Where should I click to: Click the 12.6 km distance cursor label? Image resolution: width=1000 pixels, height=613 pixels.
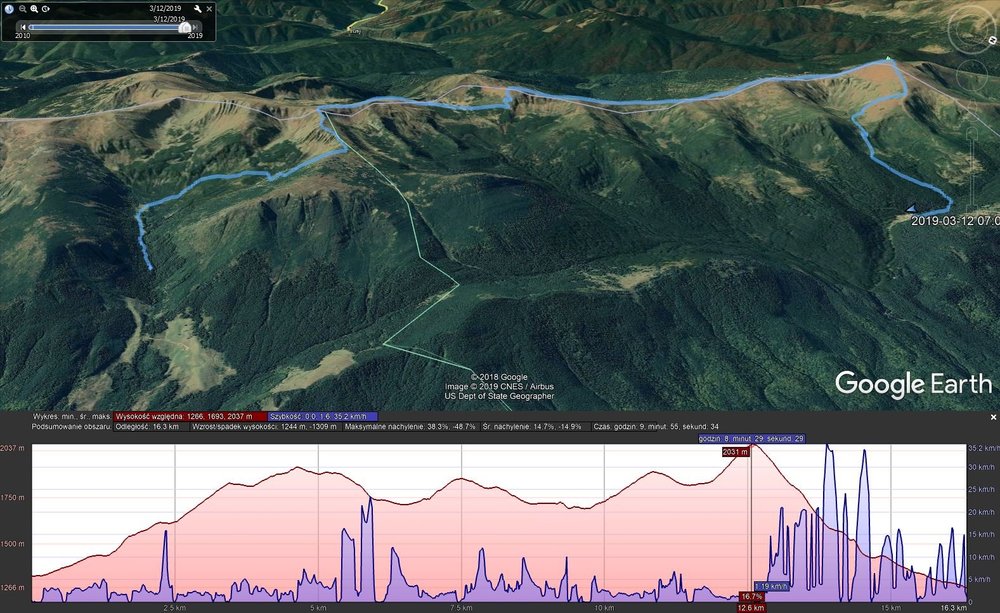pos(751,608)
